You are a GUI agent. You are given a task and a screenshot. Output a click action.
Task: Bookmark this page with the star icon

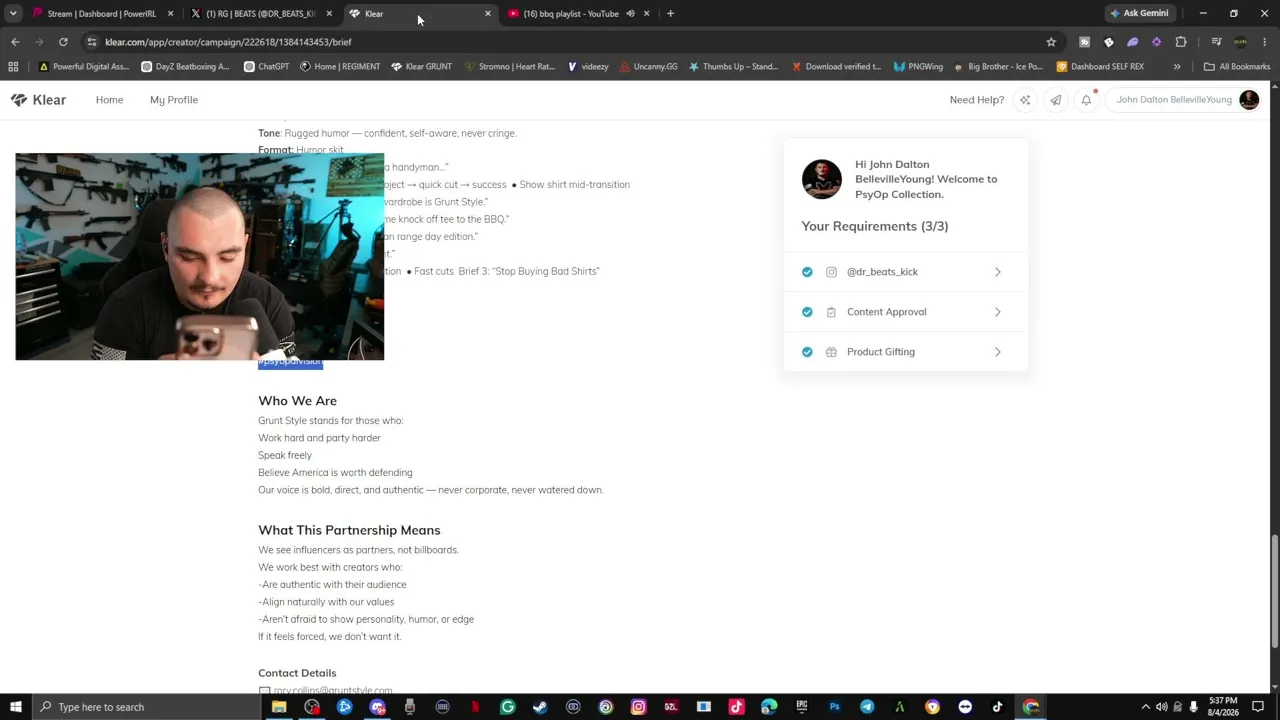point(1051,42)
